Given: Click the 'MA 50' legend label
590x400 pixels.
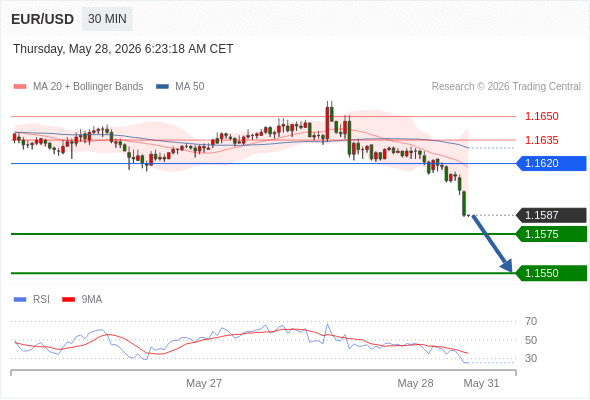Looking at the screenshot, I should (190, 87).
